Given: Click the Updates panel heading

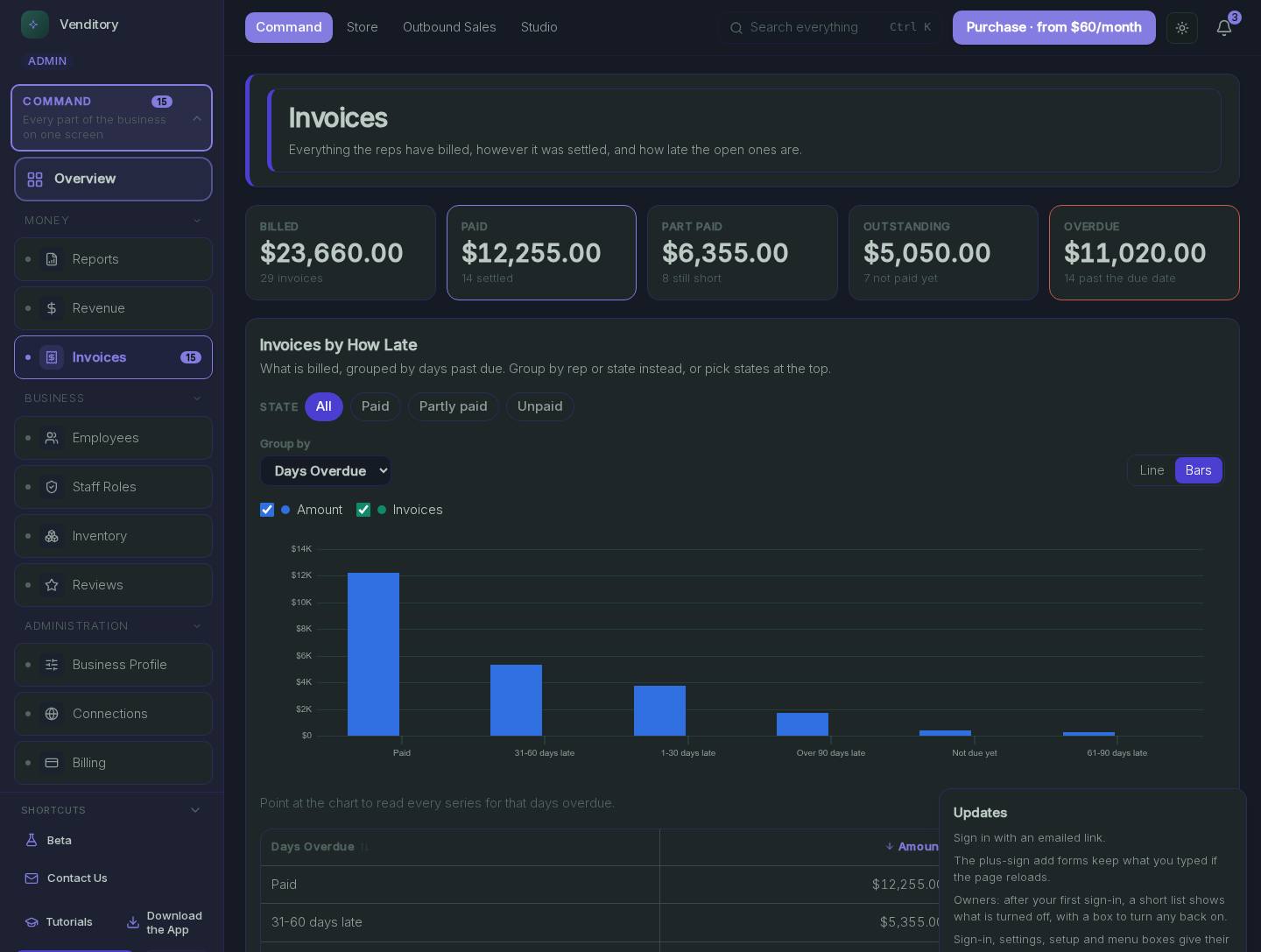Looking at the screenshot, I should 980,813.
